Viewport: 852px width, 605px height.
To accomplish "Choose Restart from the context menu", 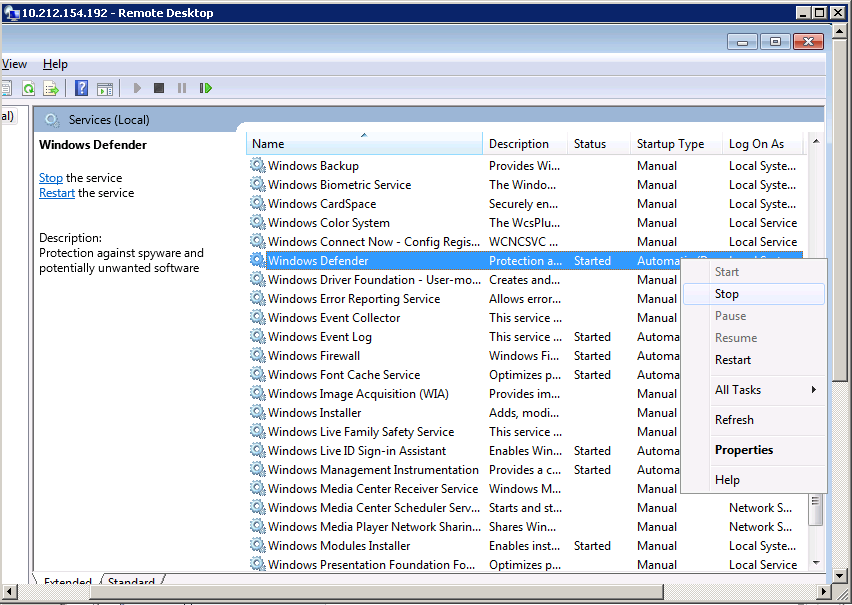I will (753, 360).
